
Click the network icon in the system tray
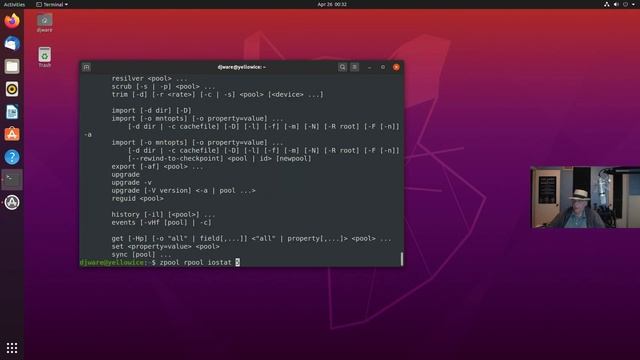tap(607, 4)
